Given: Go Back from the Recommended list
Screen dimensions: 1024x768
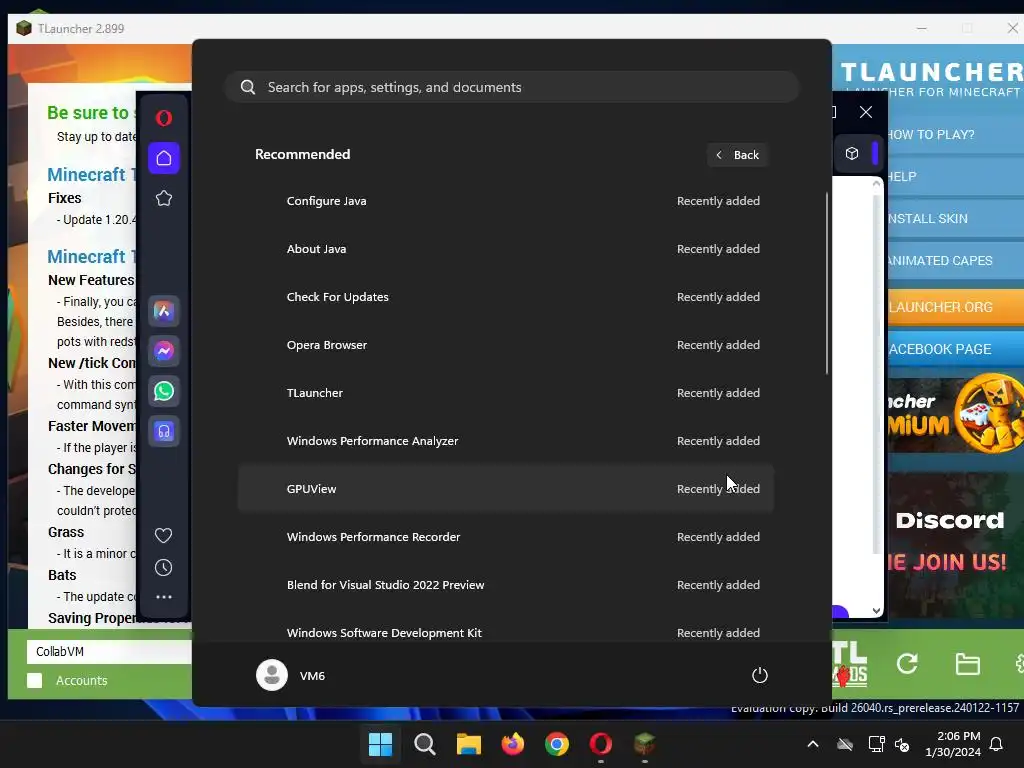Looking at the screenshot, I should 737,155.
